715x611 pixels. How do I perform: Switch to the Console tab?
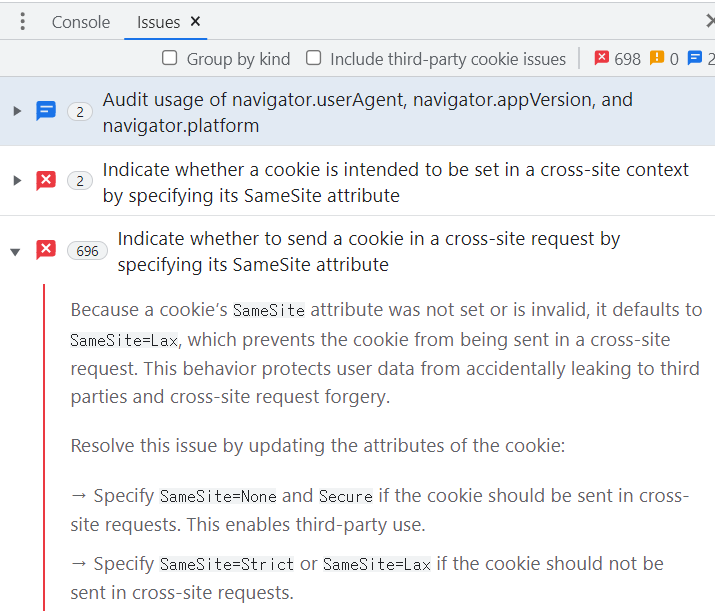81,22
